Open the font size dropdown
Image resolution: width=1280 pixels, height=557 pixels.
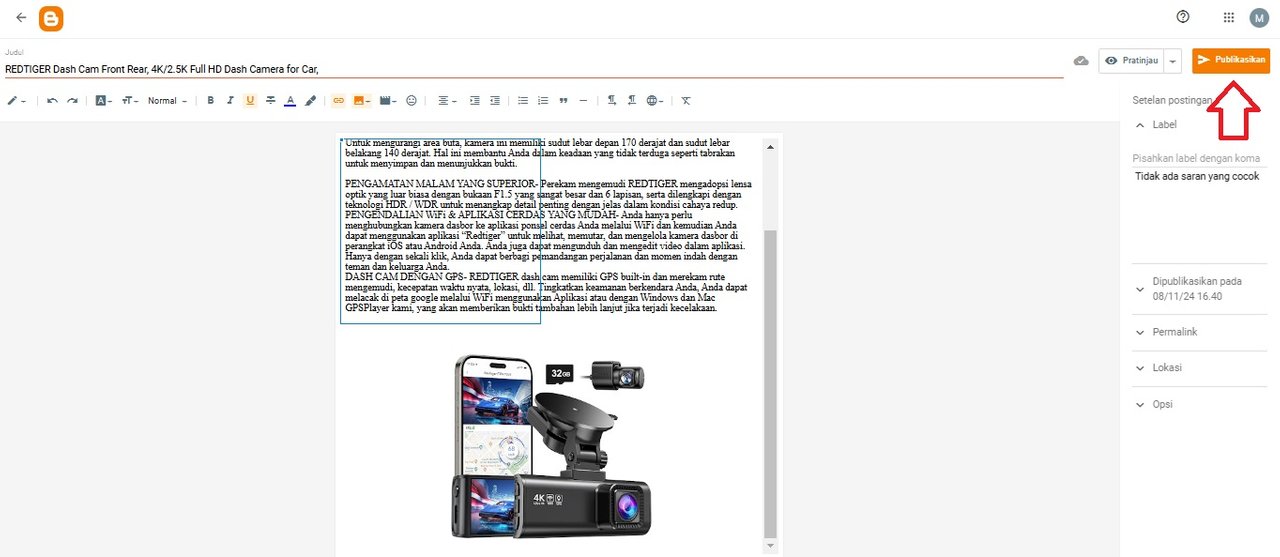pos(130,101)
